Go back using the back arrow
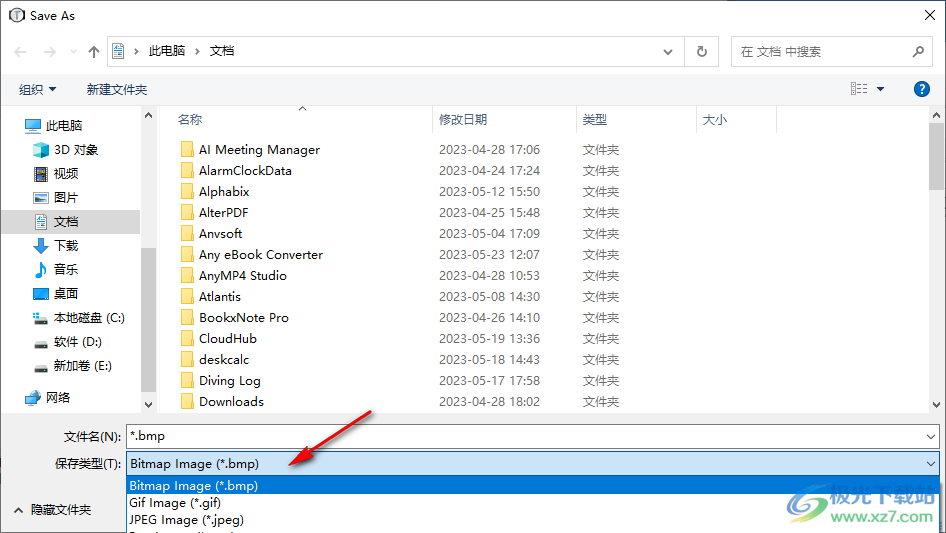 (x=20, y=52)
